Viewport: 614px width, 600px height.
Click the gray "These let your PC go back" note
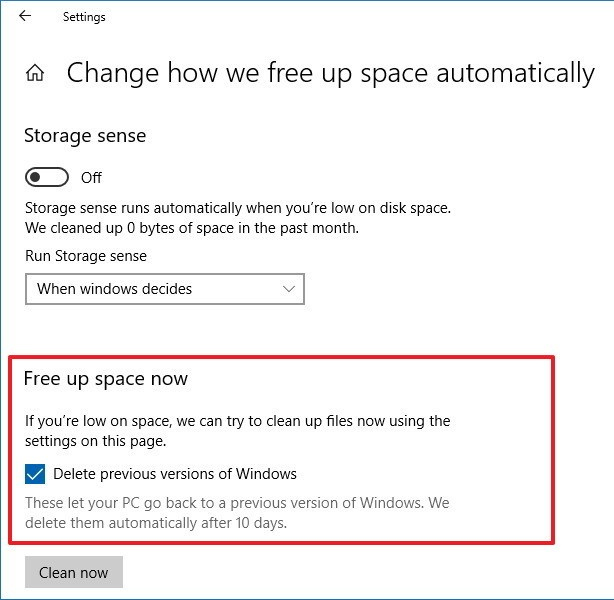(238, 503)
